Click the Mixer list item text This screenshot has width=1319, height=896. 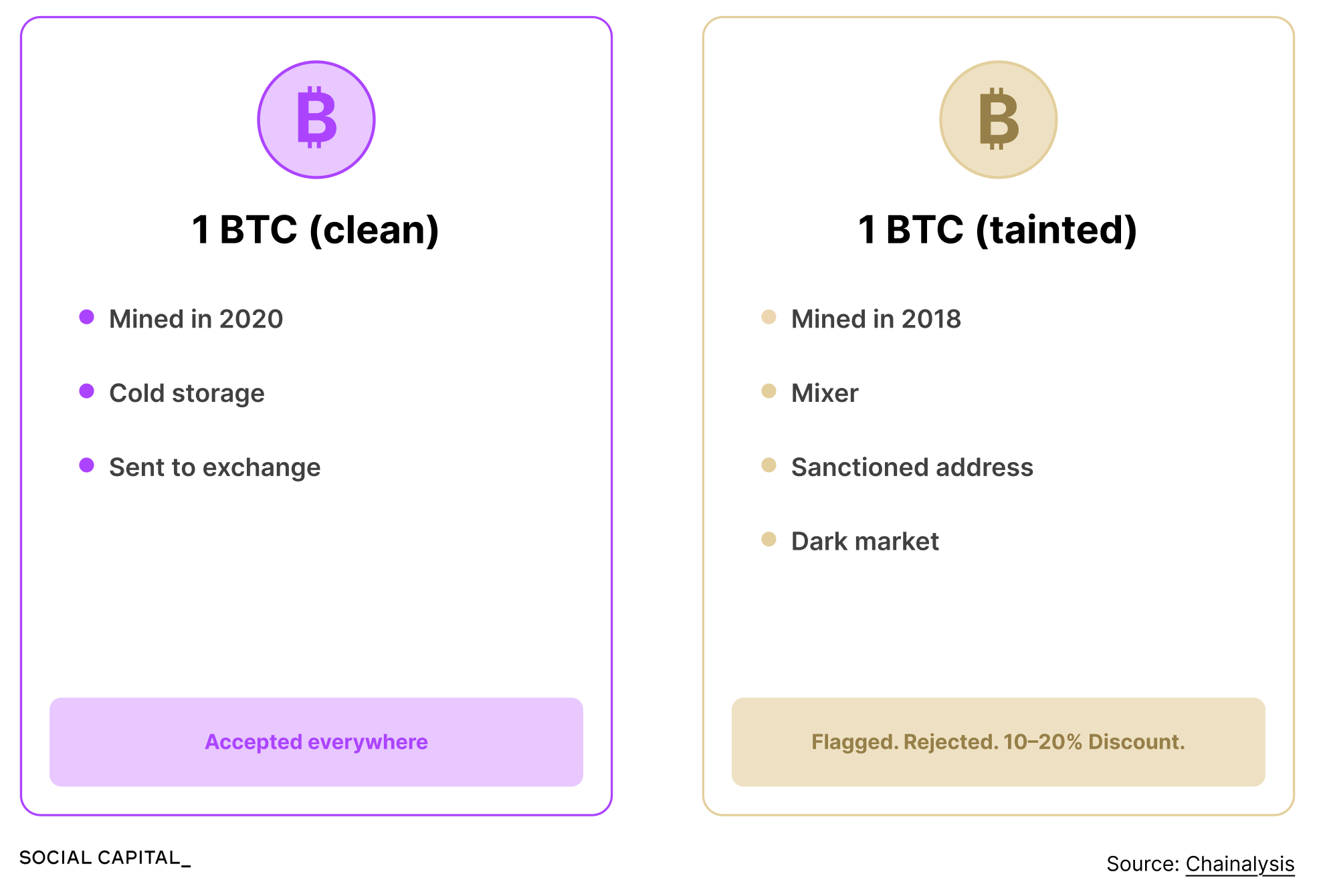(x=825, y=393)
